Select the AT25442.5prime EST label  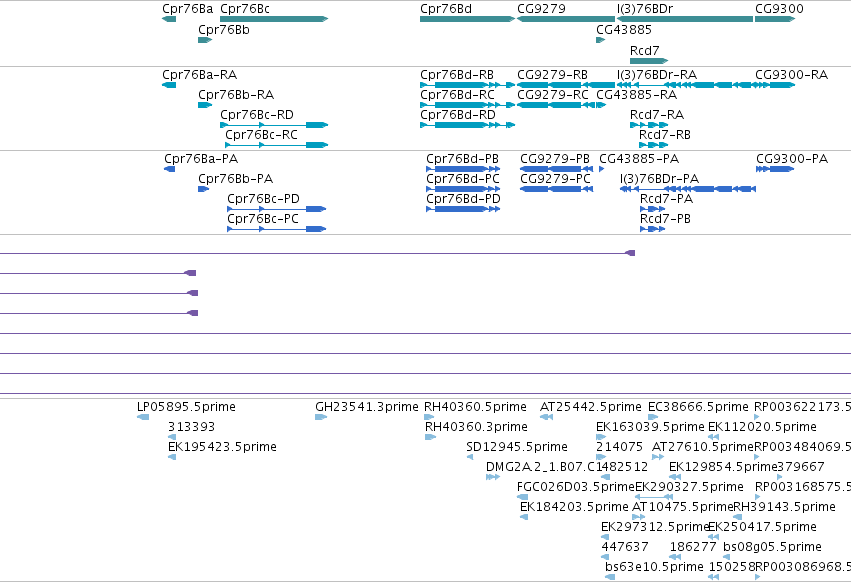(590, 407)
